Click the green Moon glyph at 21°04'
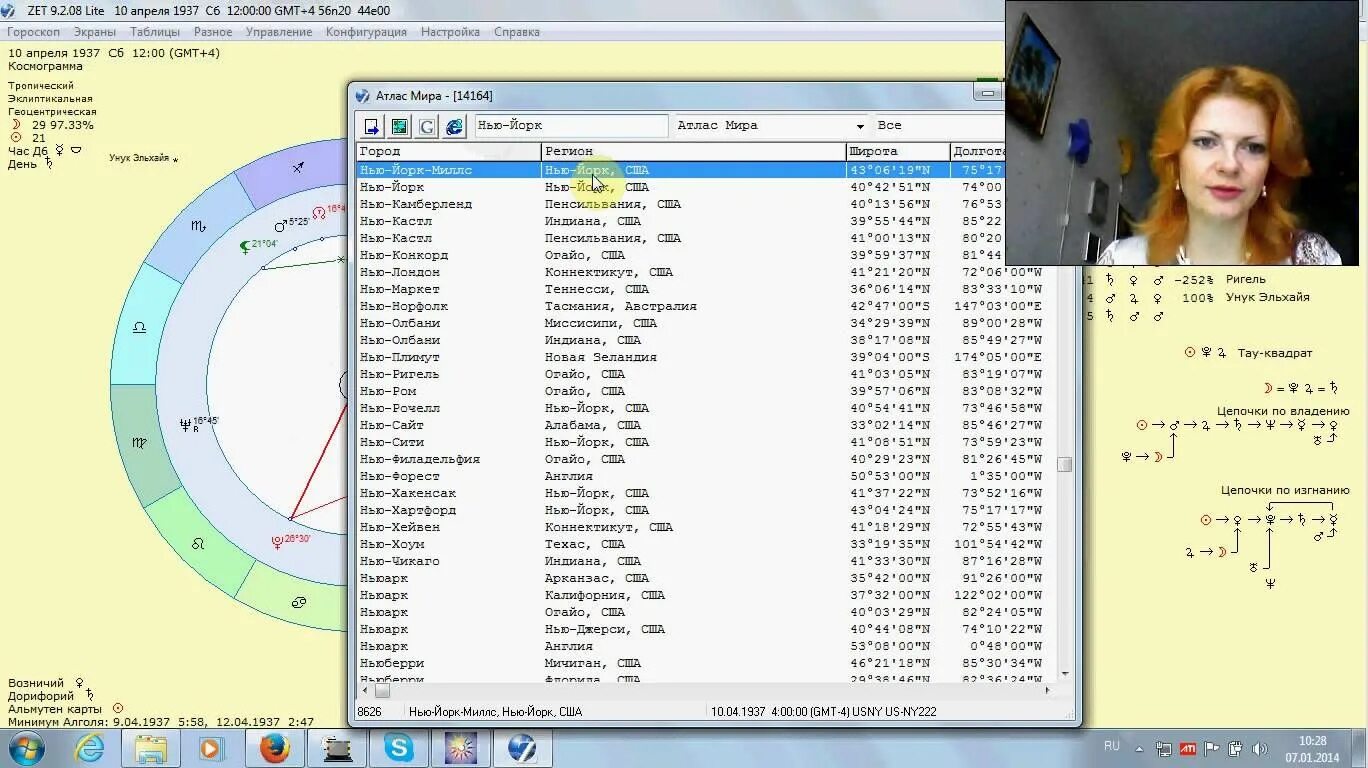This screenshot has width=1368, height=768. 245,246
